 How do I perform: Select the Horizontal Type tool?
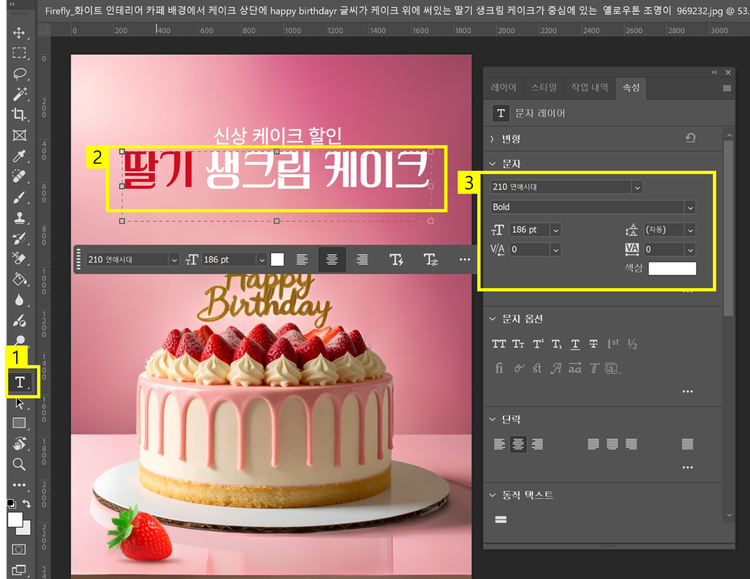click(x=20, y=382)
